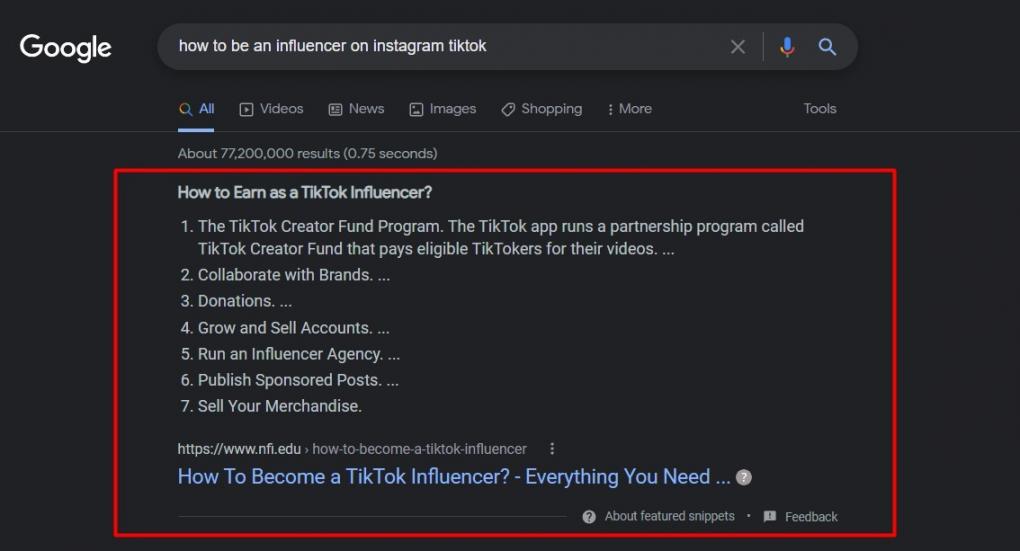This screenshot has height=551, width=1020.
Task: Click the magnifying glass search button
Action: [827, 47]
